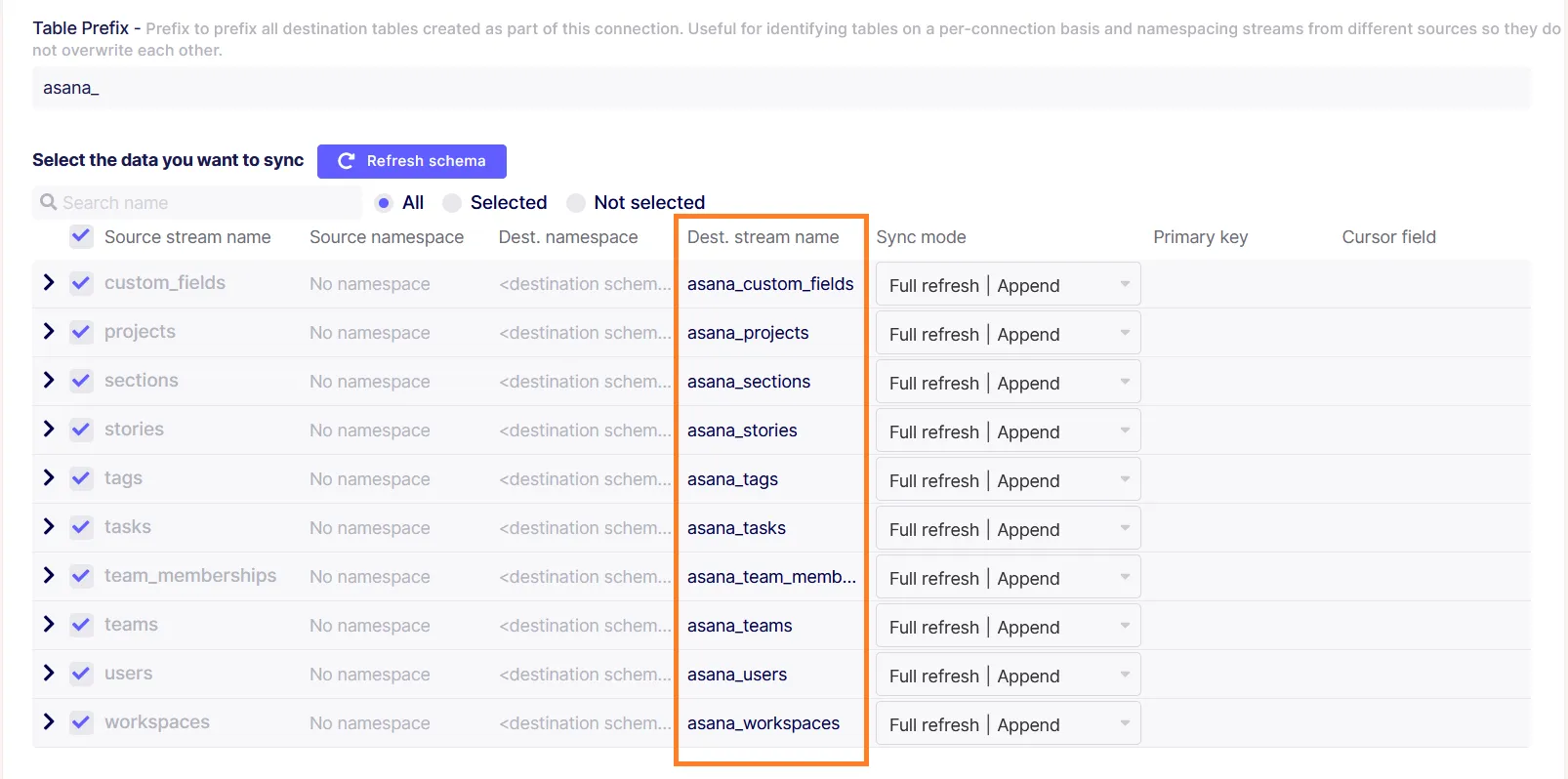Click the asana_tasks destination name
Viewport: 1568px width, 779px height.
coord(736,528)
